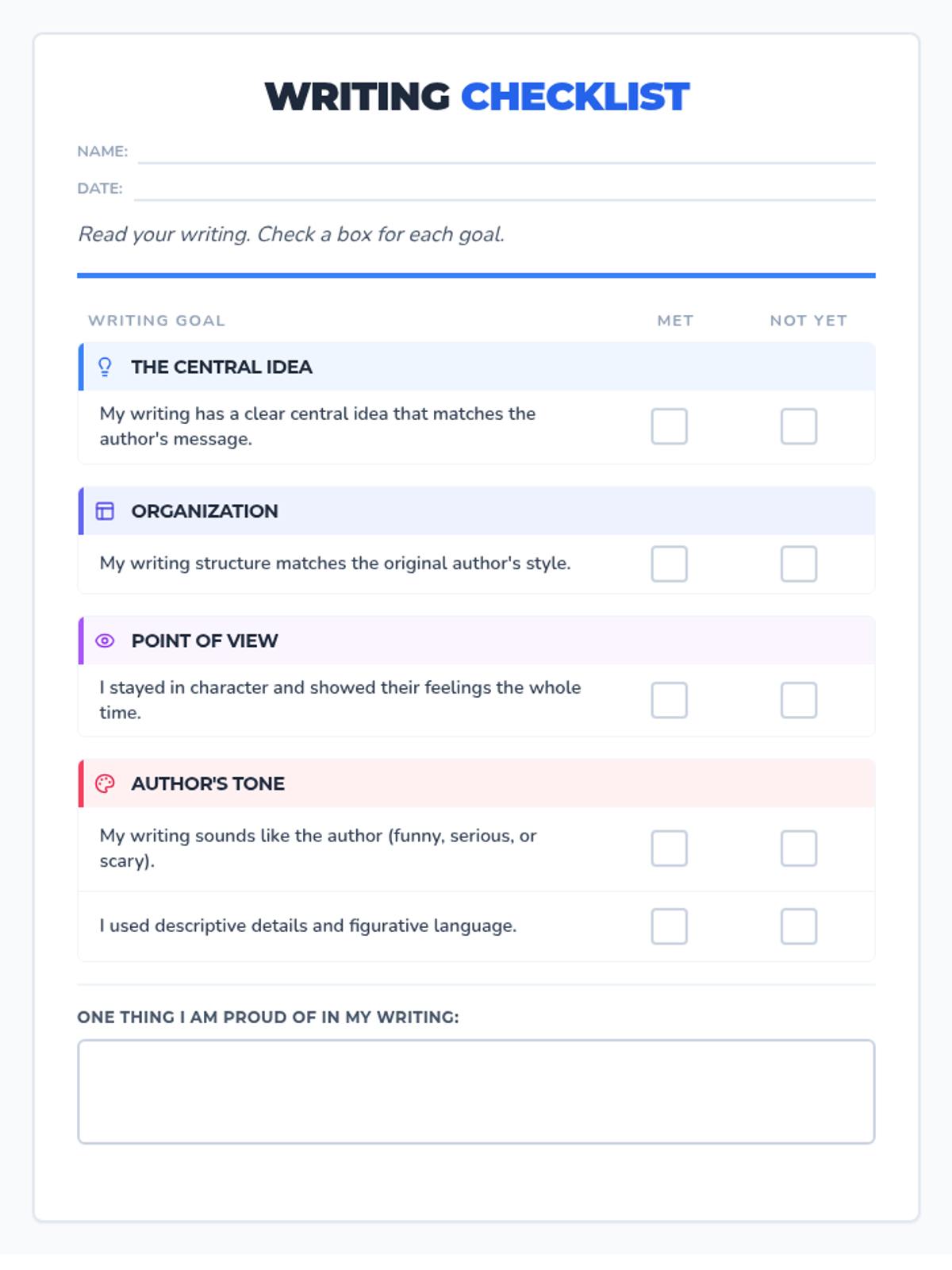Image resolution: width=952 pixels, height=1270 pixels.
Task: Mark Not Yet for descriptive details goal
Action: (798, 926)
